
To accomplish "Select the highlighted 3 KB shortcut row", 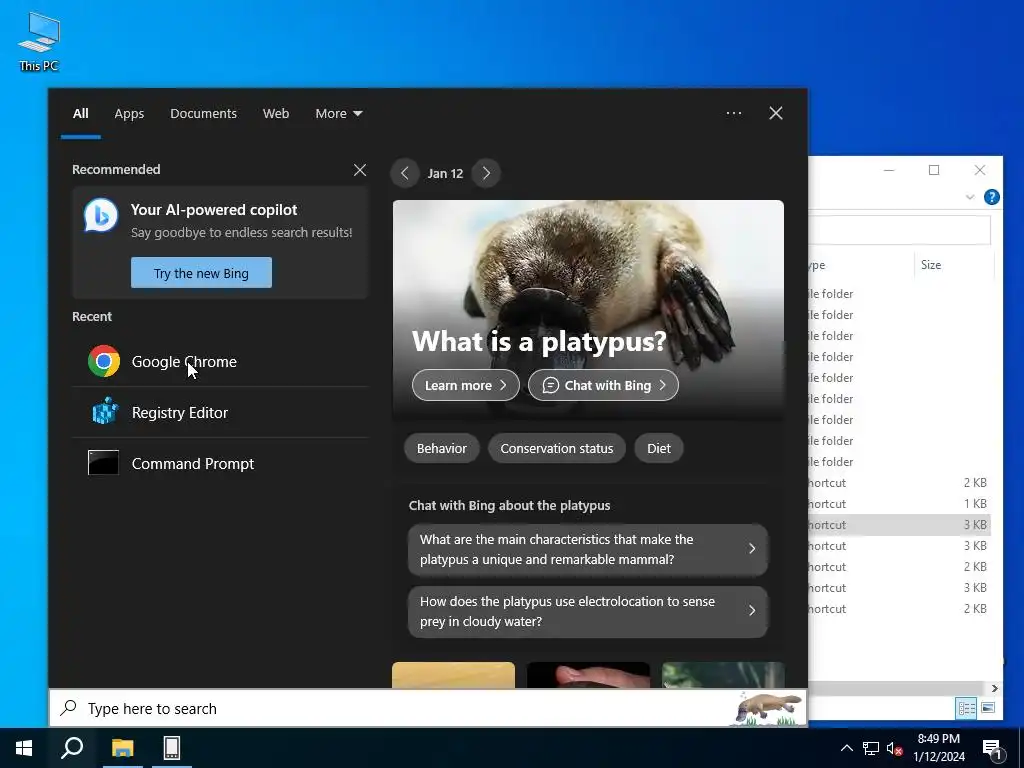I will pos(899,525).
